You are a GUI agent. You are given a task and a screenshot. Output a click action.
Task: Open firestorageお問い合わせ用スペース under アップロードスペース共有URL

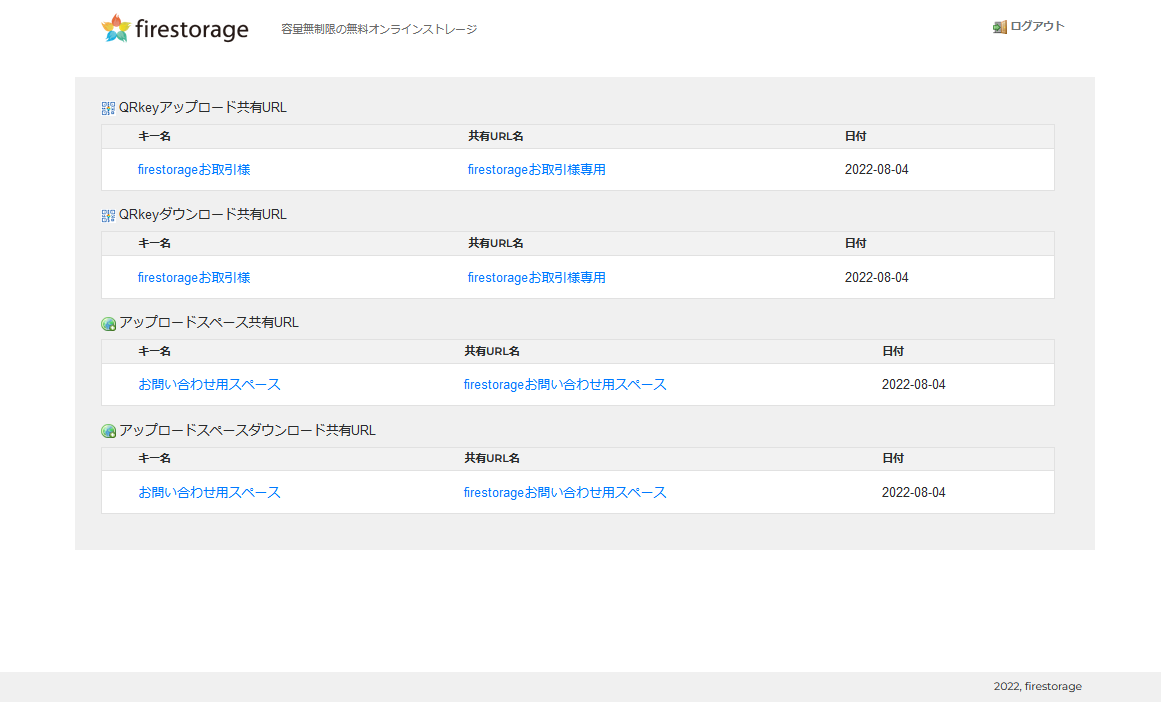click(x=565, y=384)
